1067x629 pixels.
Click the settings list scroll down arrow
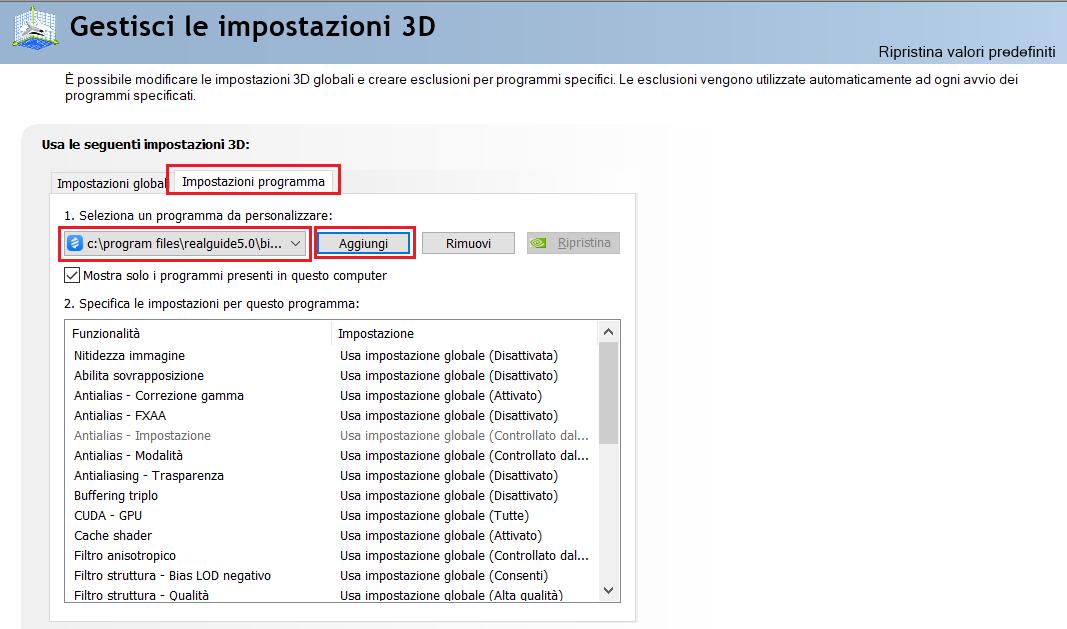pyautogui.click(x=608, y=591)
